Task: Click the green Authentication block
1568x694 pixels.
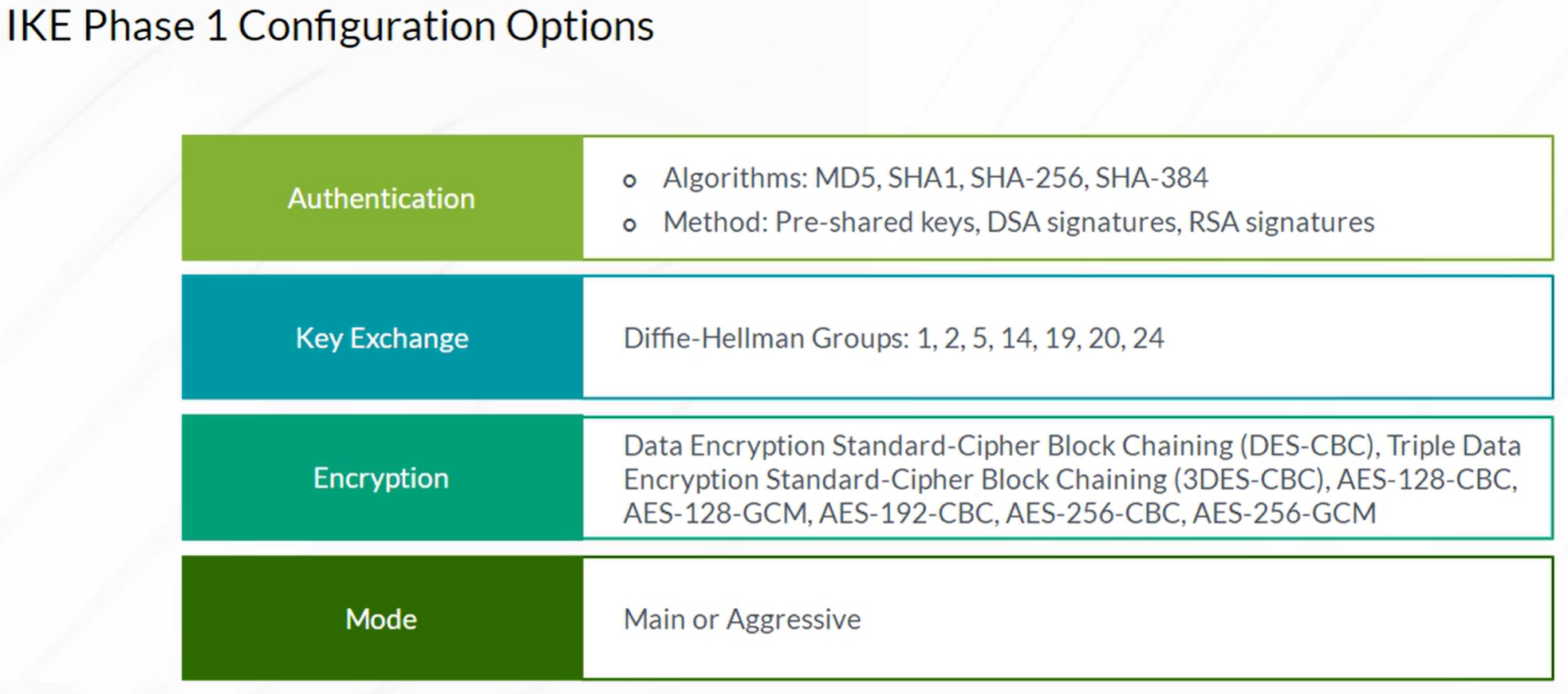Action: pos(382,198)
